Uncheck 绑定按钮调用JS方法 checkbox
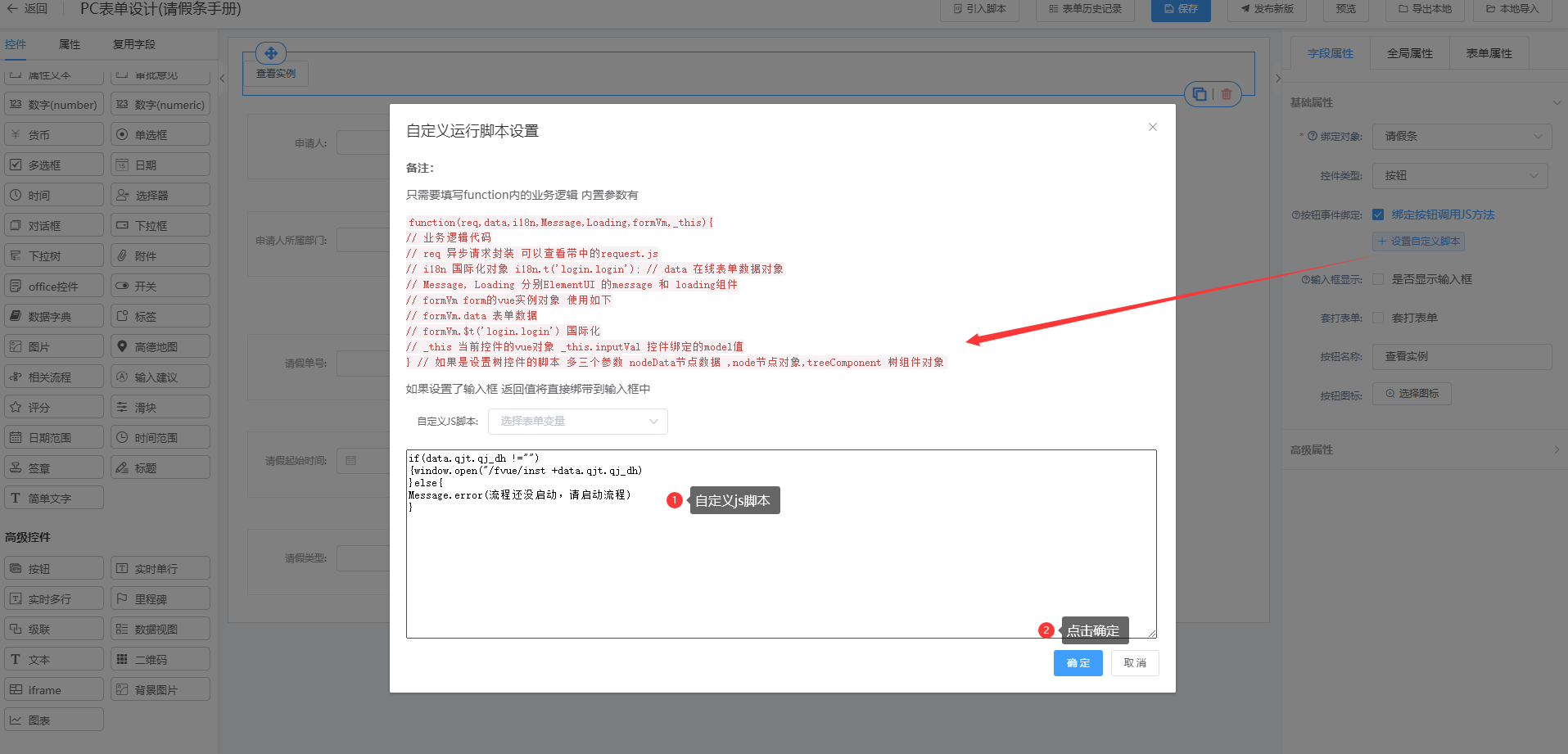 tap(1378, 214)
